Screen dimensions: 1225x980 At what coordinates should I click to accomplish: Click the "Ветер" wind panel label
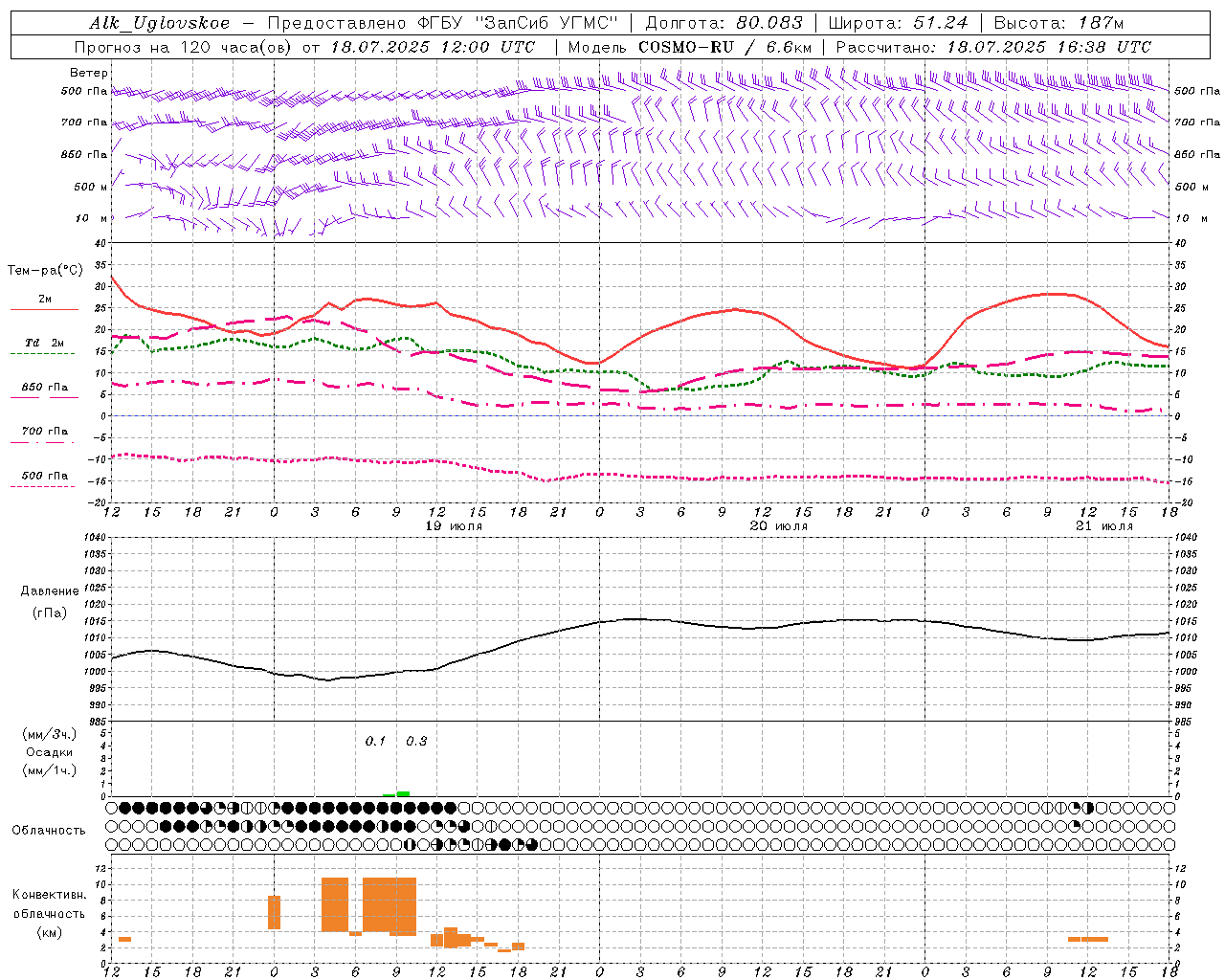[x=89, y=73]
